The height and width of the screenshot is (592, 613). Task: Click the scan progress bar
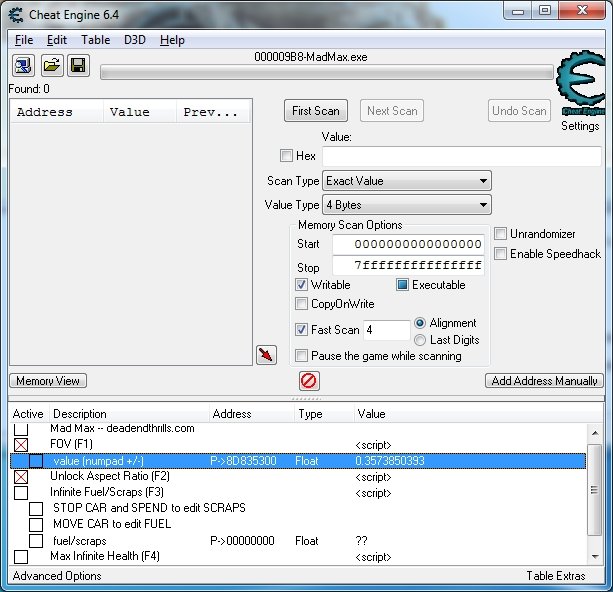[327, 72]
